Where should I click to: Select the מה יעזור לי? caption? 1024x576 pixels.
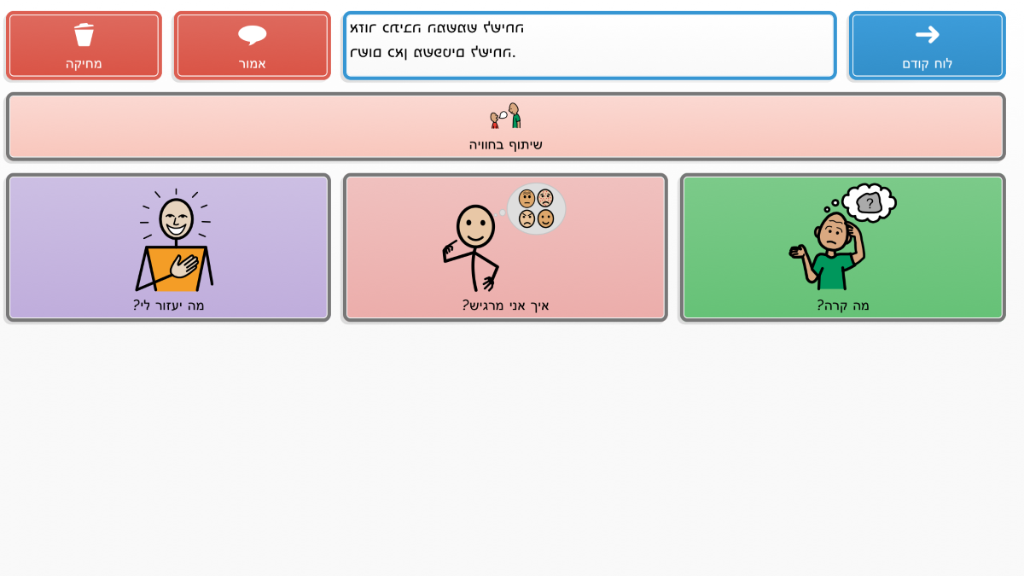[x=168, y=305]
